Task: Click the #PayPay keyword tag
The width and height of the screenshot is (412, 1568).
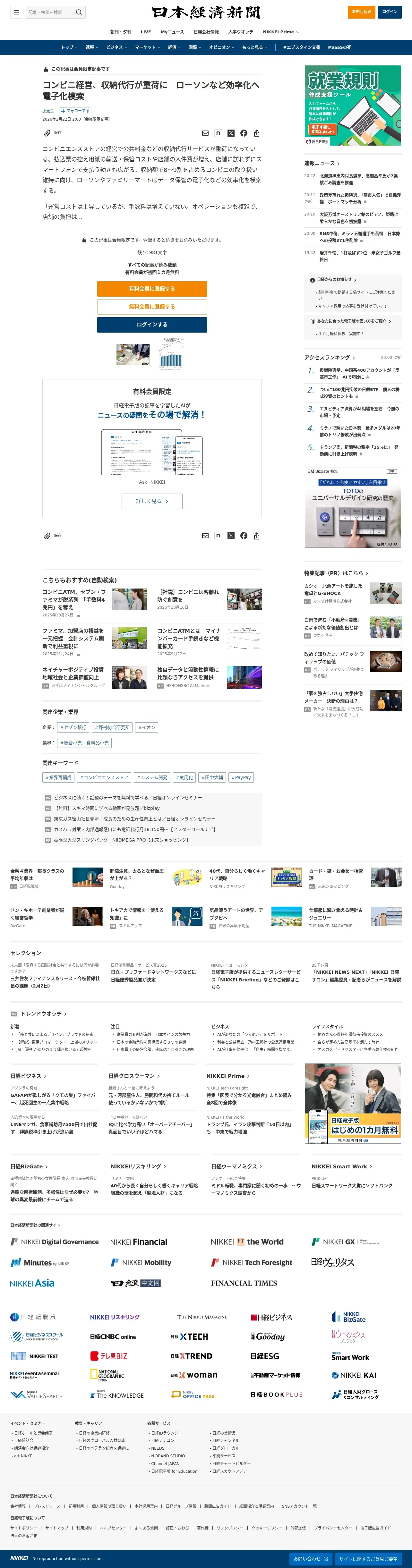Action: (242, 777)
